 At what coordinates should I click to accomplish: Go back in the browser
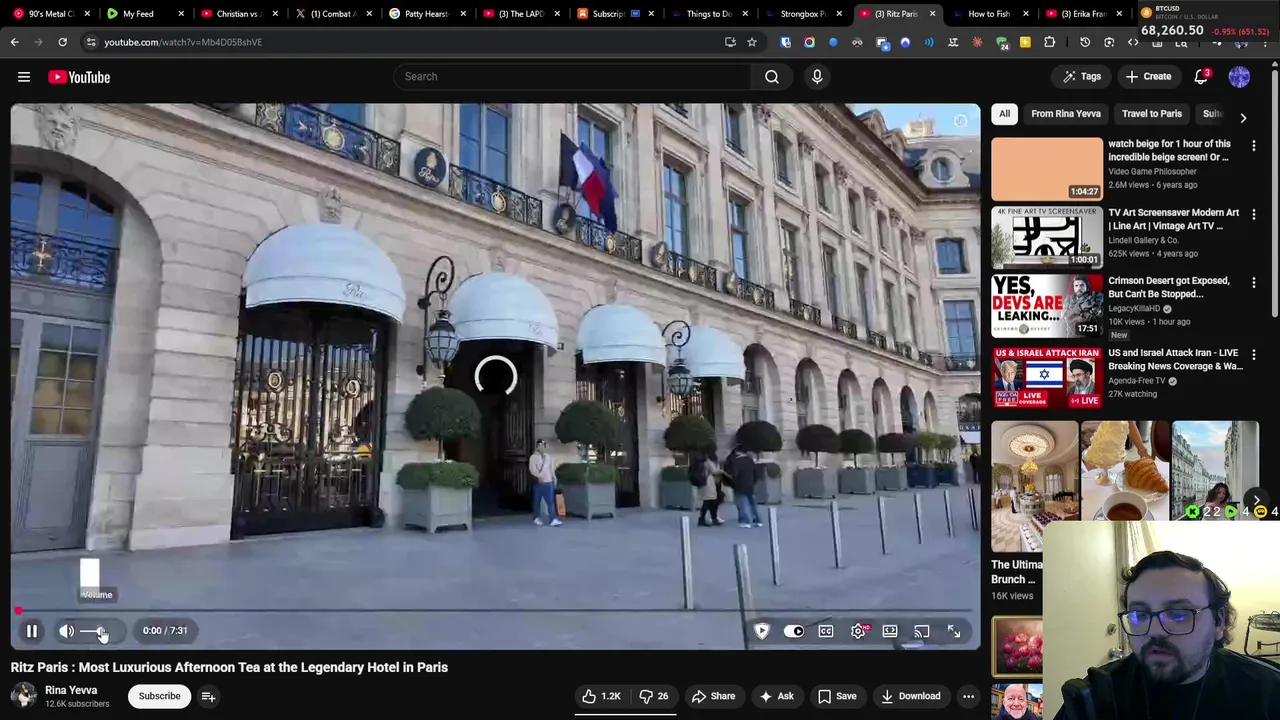coord(14,42)
